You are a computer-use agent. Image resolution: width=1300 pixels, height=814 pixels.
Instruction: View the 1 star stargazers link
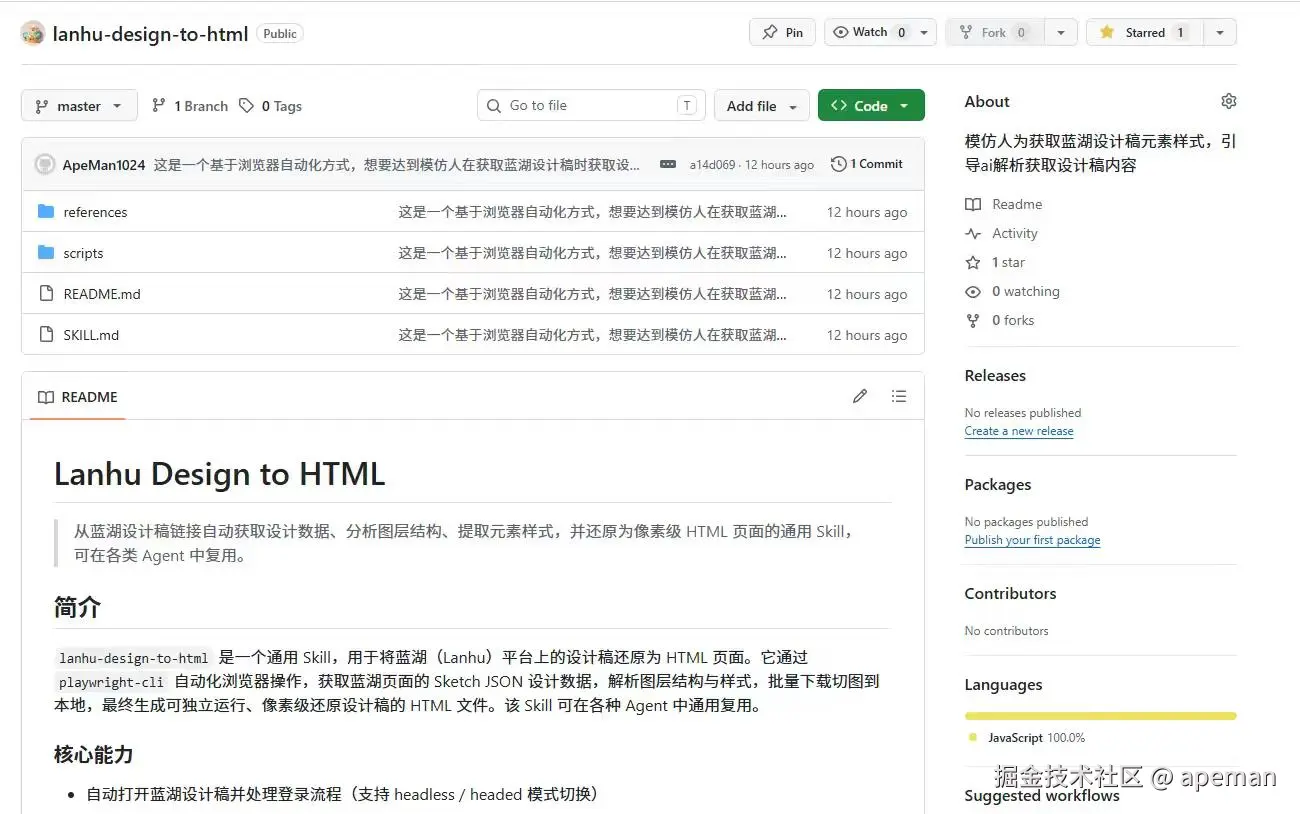coord(995,262)
